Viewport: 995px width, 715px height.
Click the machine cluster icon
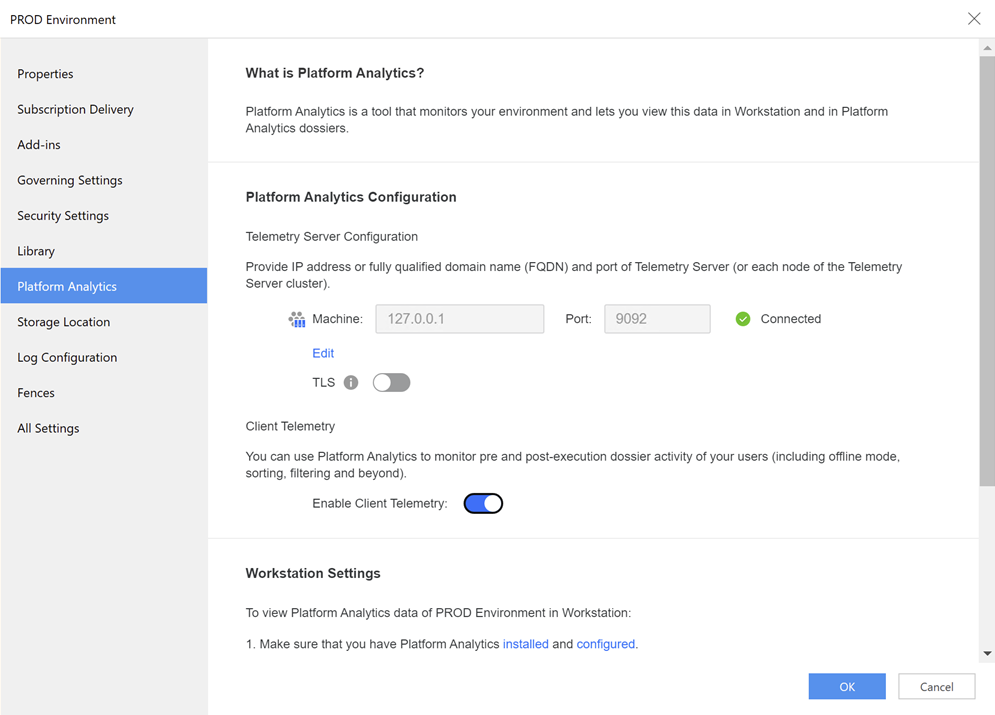tap(297, 320)
